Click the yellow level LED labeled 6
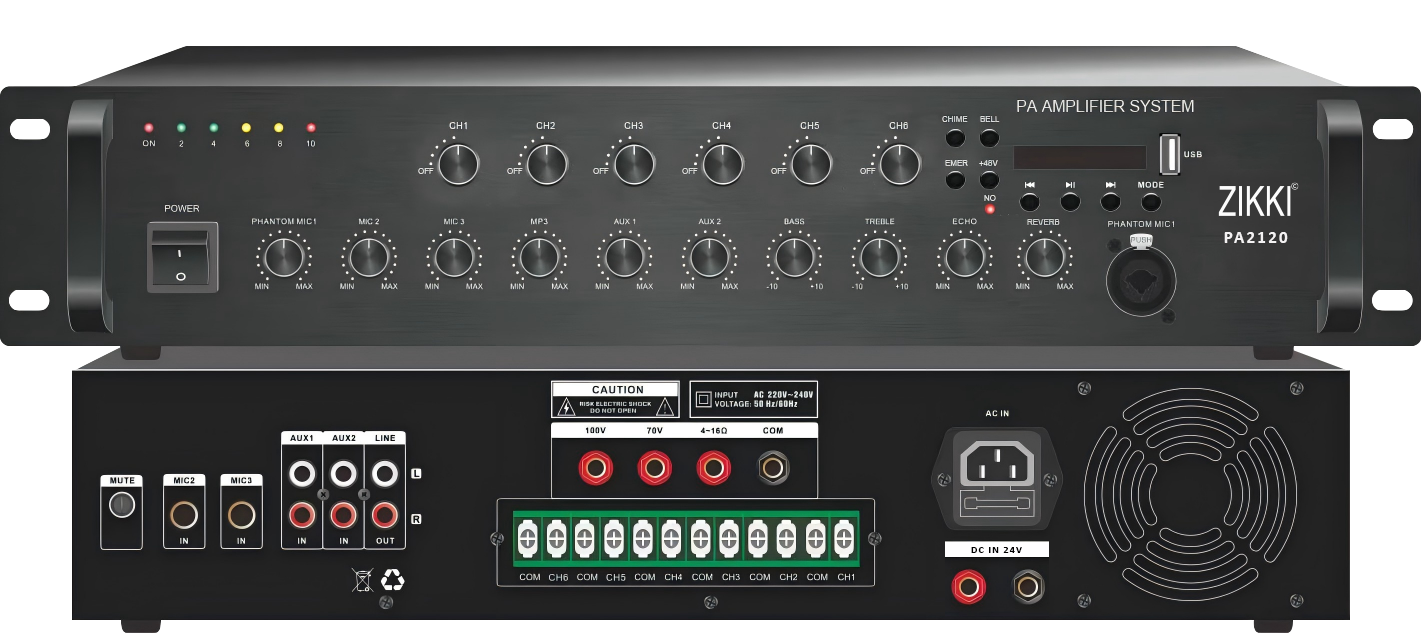This screenshot has width=1422, height=633. [x=246, y=128]
